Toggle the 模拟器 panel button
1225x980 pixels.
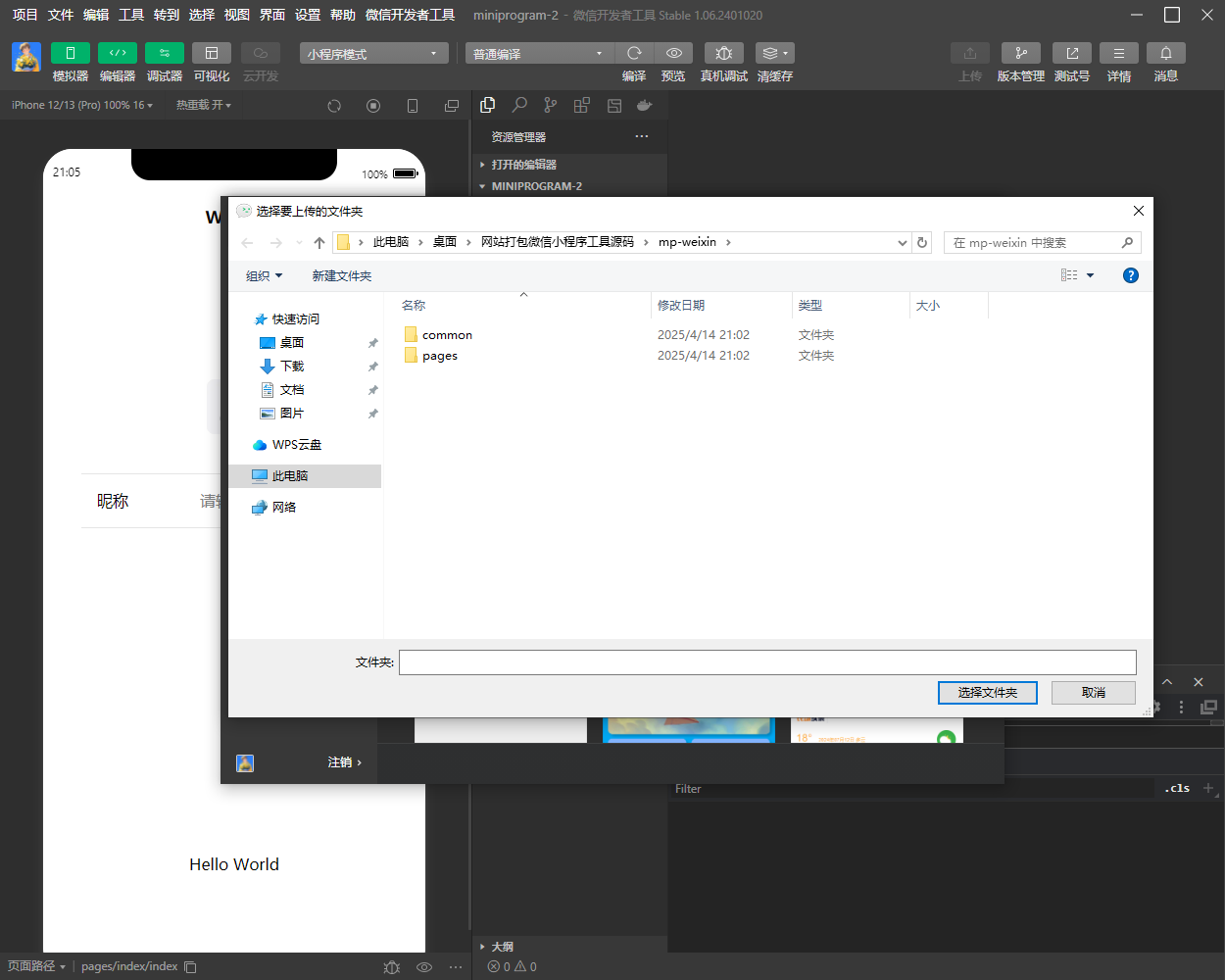pyautogui.click(x=71, y=53)
